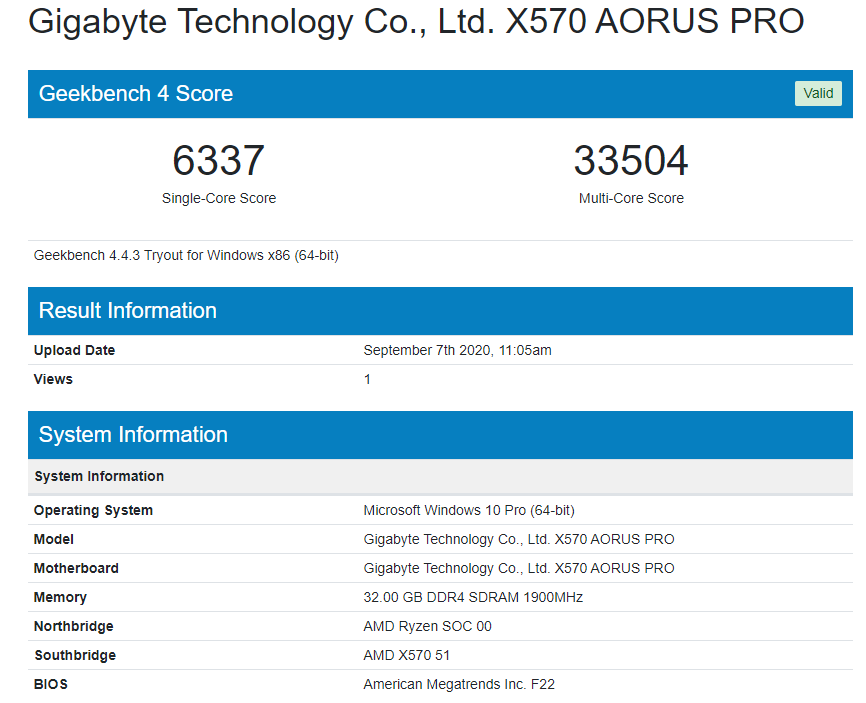Click the Southbridge label

click(x=75, y=656)
